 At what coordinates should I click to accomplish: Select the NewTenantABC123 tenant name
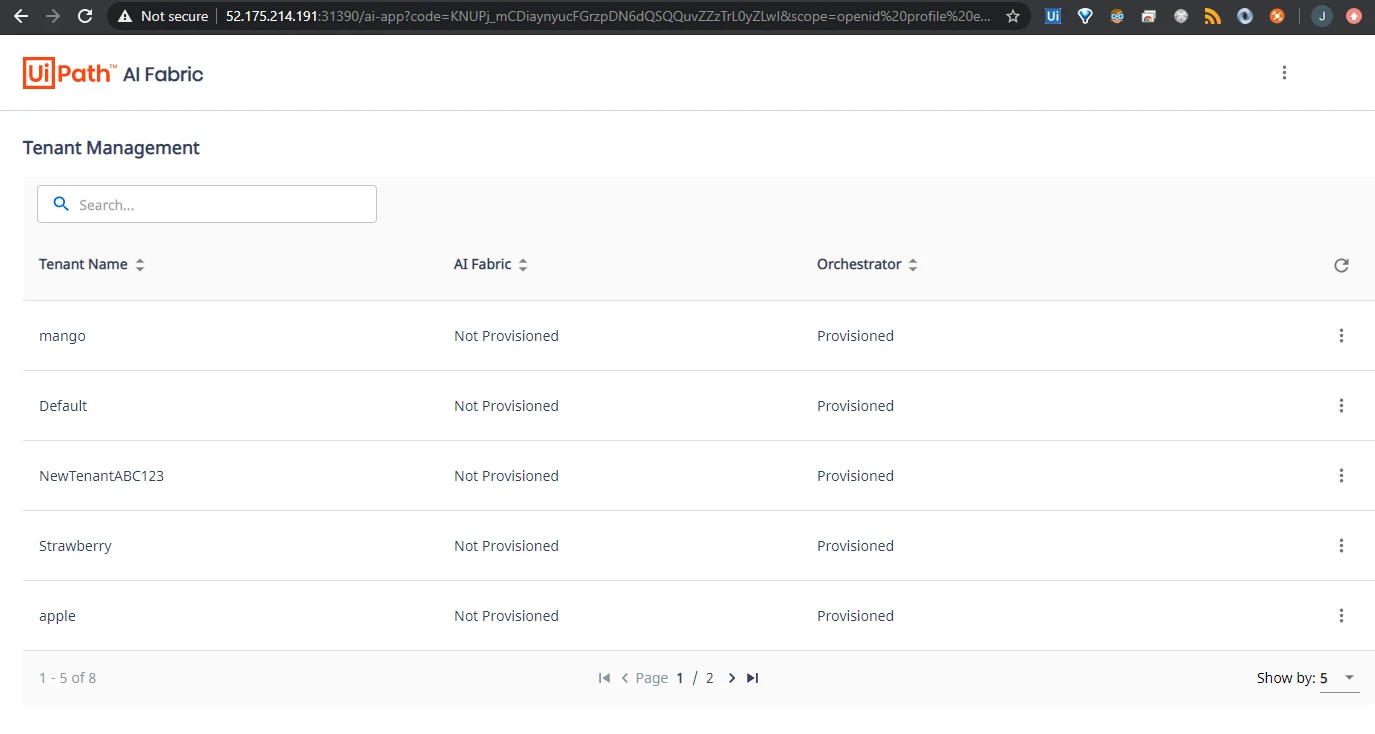(x=101, y=476)
